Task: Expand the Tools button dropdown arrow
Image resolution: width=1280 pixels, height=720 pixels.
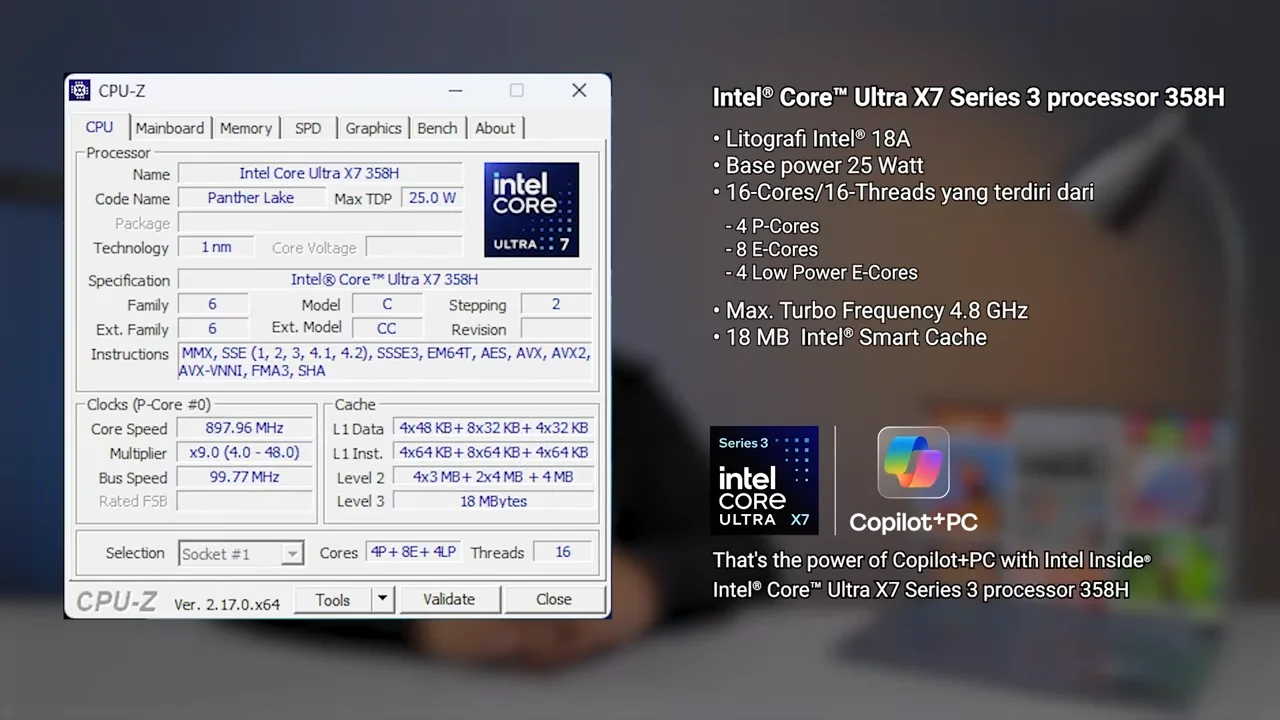Action: 382,599
